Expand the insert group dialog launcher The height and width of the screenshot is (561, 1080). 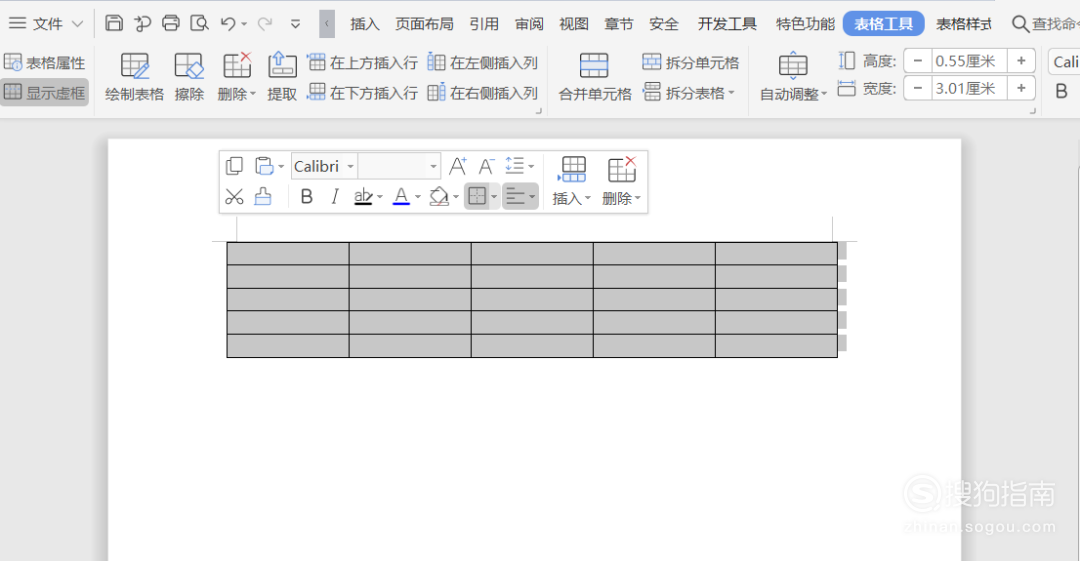[x=539, y=110]
